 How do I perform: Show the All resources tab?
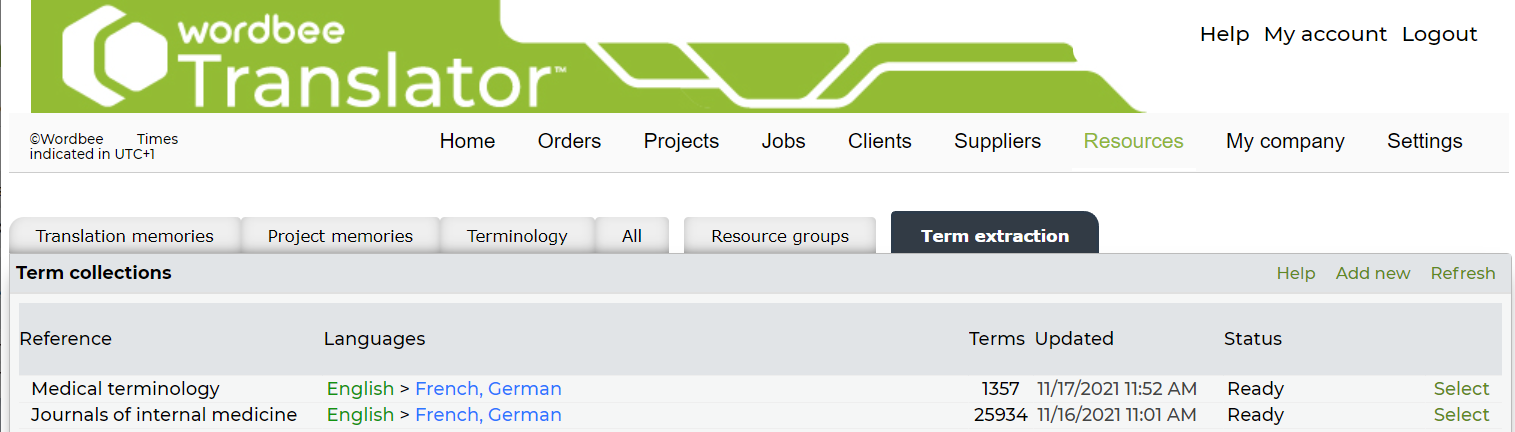tap(631, 236)
